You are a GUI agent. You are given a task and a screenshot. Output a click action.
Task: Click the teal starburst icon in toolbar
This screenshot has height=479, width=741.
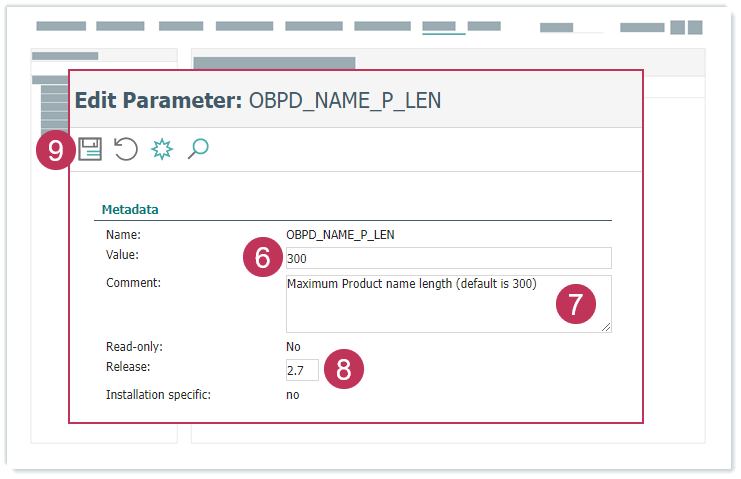click(161, 150)
